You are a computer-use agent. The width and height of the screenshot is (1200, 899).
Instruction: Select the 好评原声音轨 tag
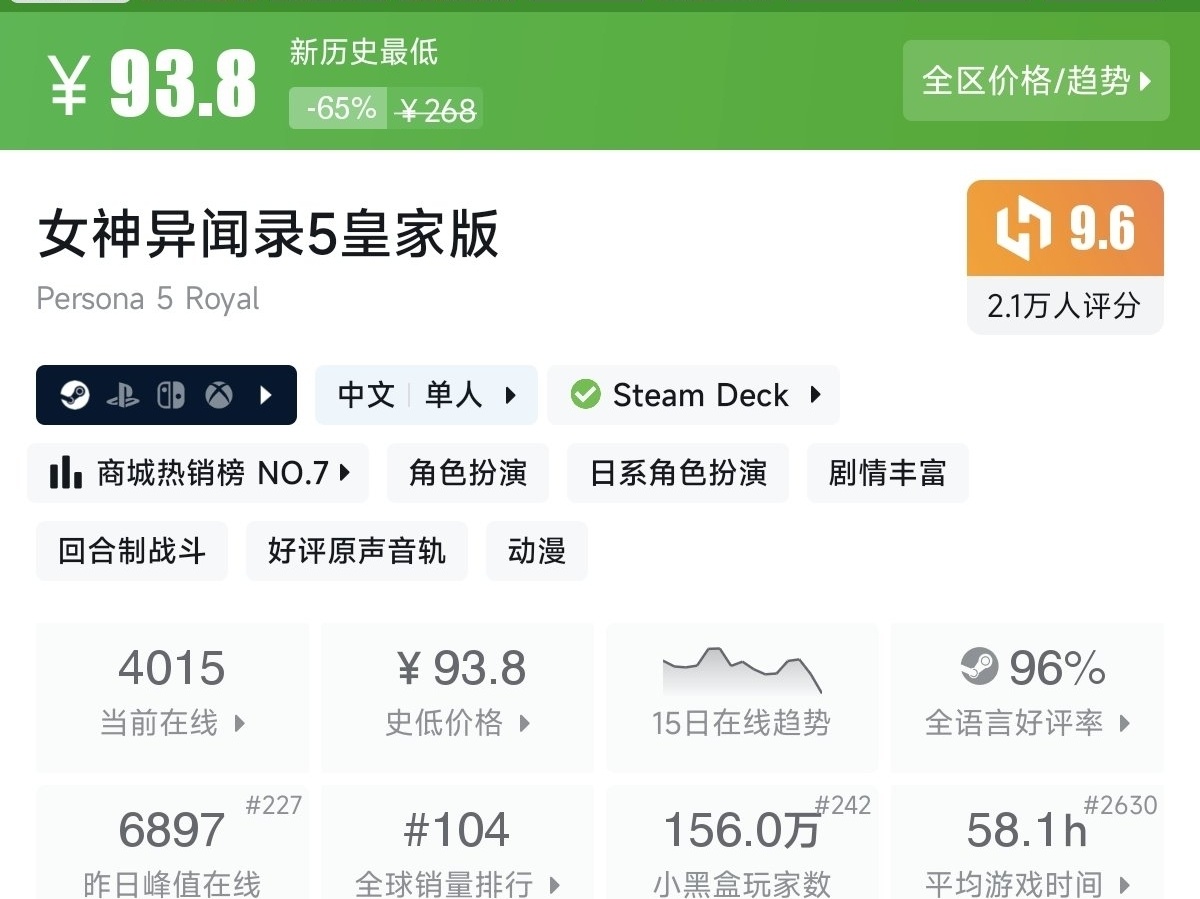tap(357, 551)
